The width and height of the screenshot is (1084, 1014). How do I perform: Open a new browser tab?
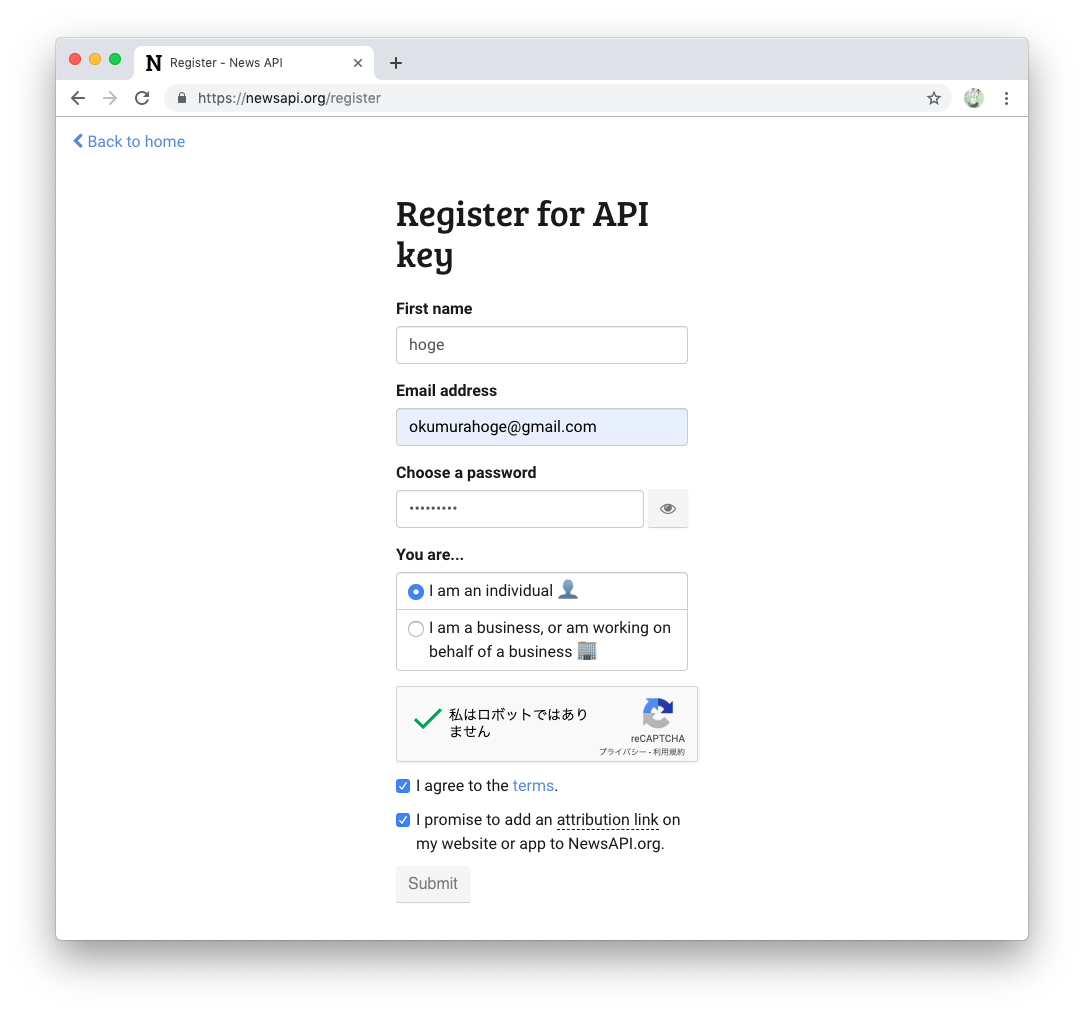(x=395, y=62)
